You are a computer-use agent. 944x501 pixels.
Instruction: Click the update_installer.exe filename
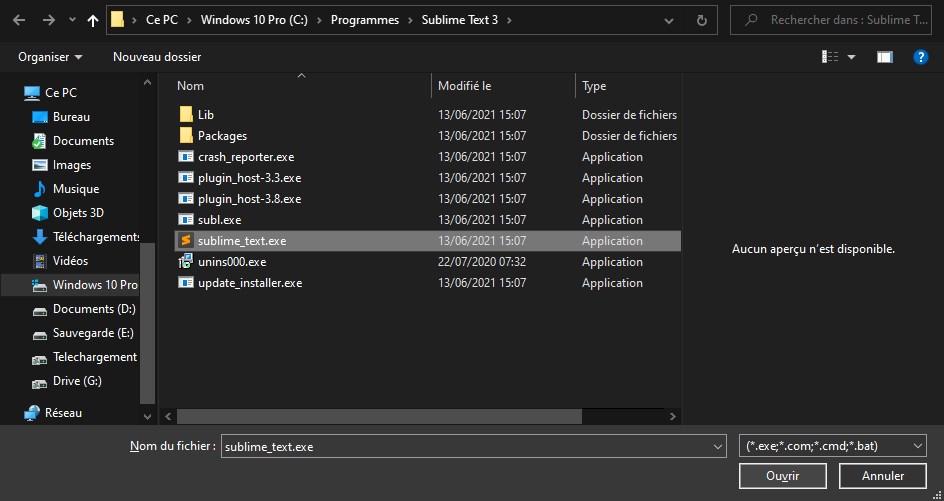click(250, 283)
